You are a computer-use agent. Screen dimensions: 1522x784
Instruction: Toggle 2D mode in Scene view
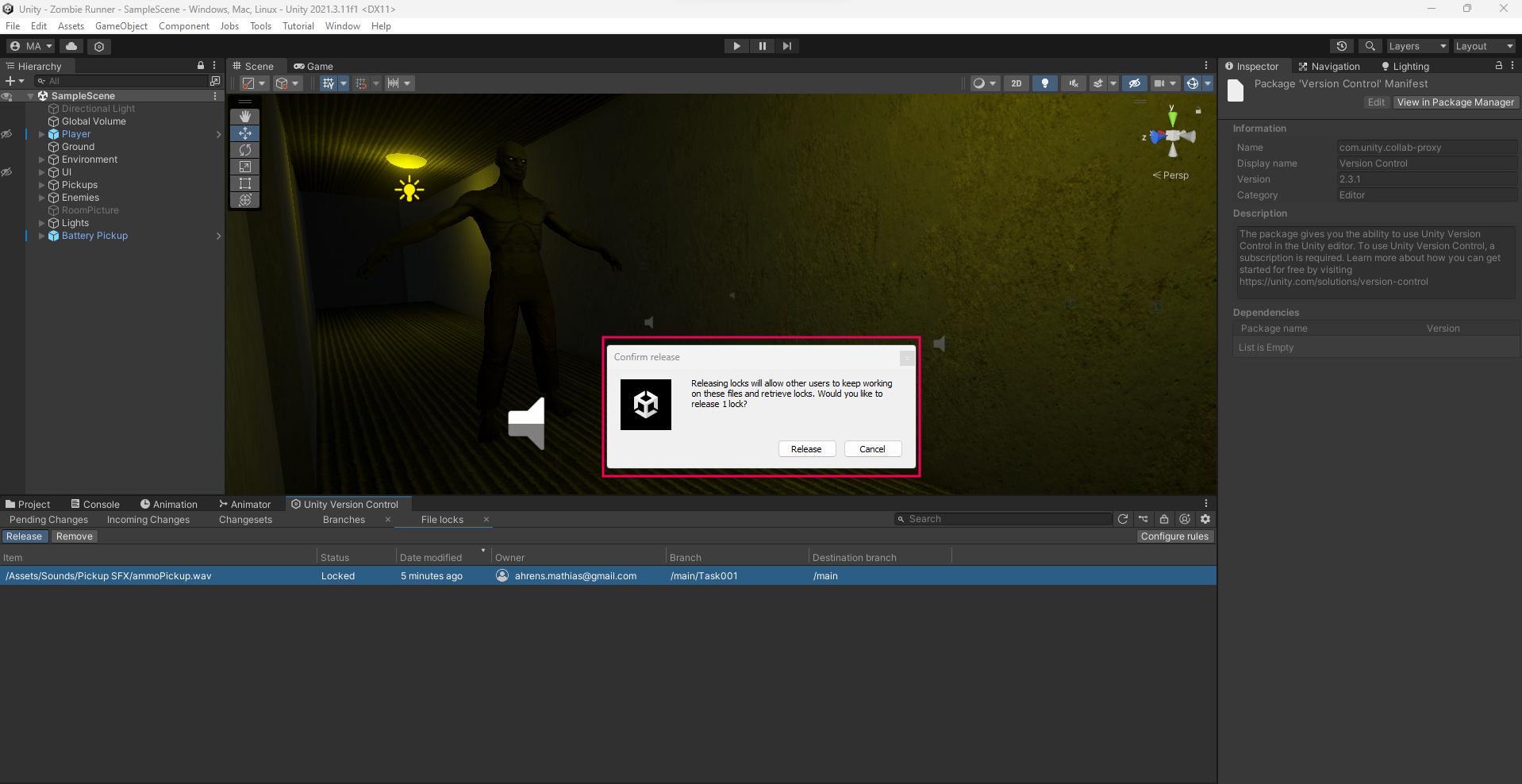point(1016,83)
